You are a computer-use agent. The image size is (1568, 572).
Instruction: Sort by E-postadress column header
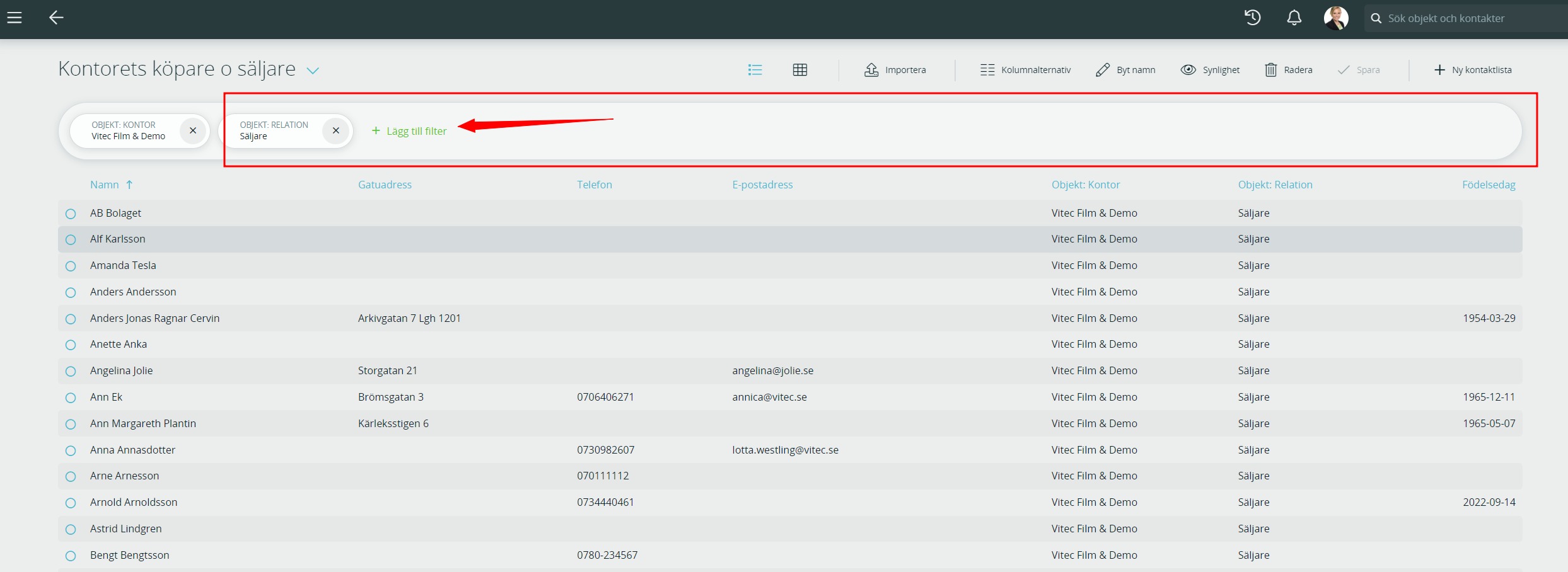(x=762, y=185)
